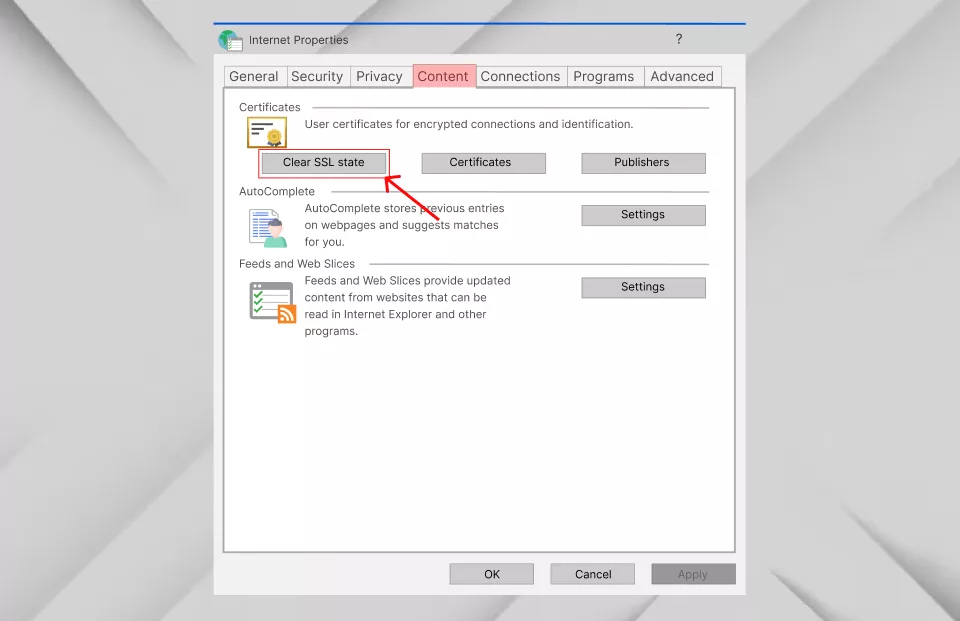960x621 pixels.
Task: Open the Security tab
Action: tap(317, 76)
